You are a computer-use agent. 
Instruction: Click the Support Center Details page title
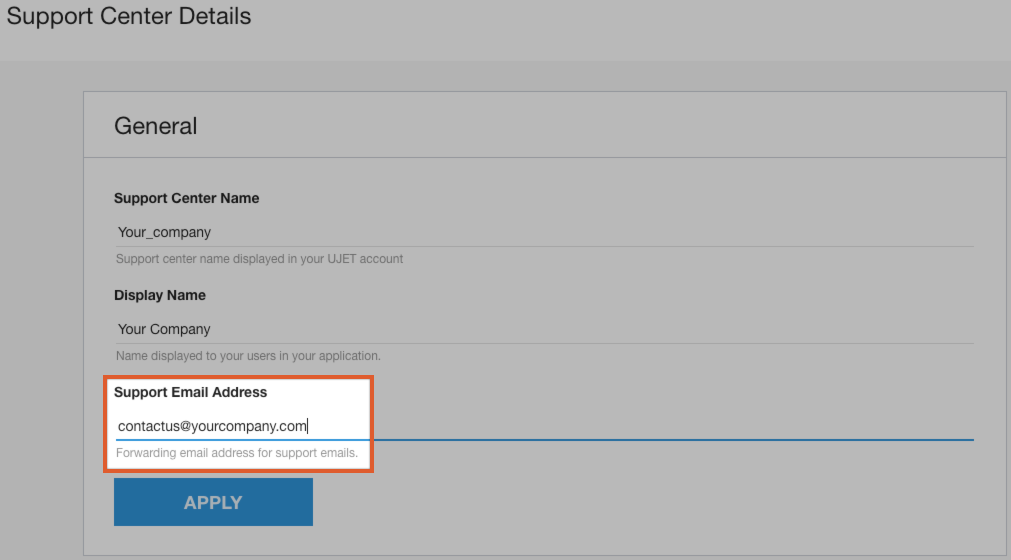click(x=129, y=16)
